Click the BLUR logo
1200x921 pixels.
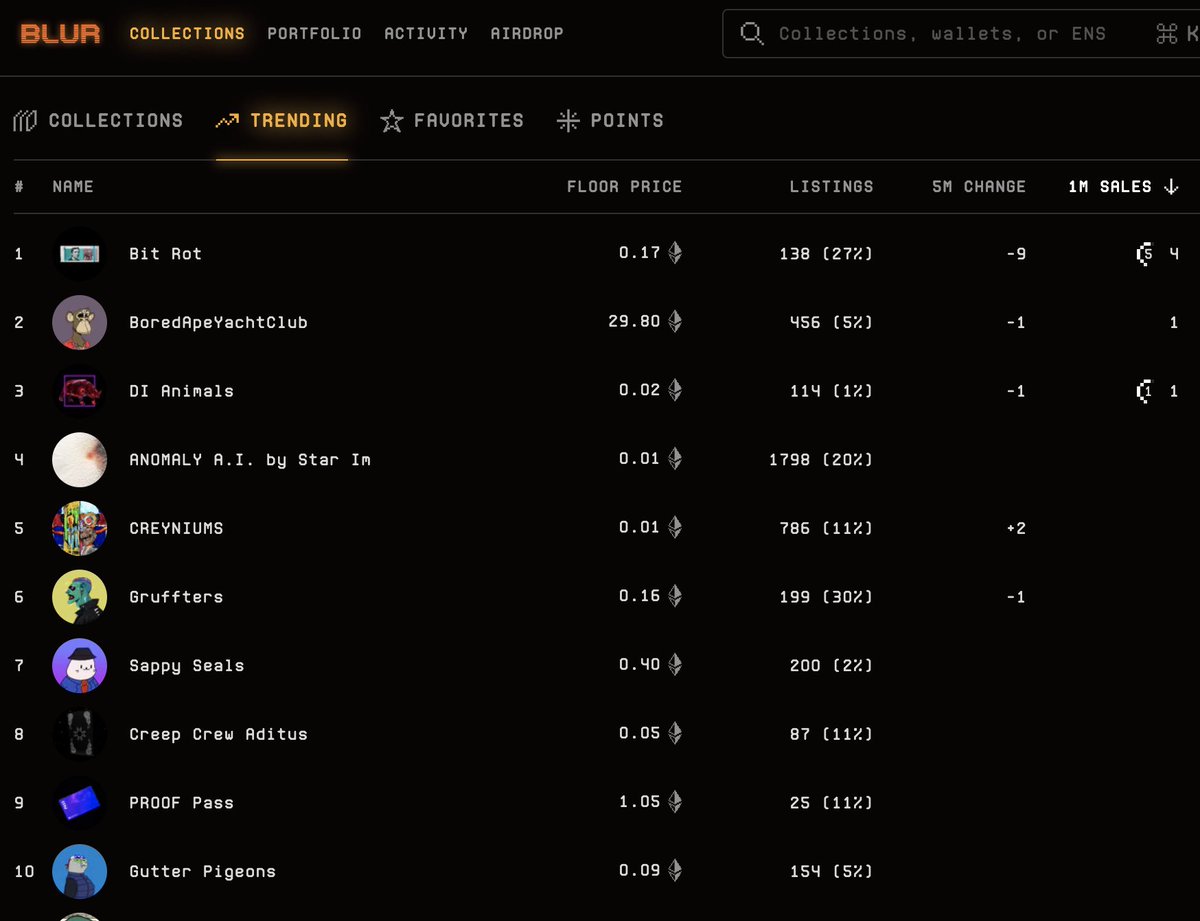(60, 34)
